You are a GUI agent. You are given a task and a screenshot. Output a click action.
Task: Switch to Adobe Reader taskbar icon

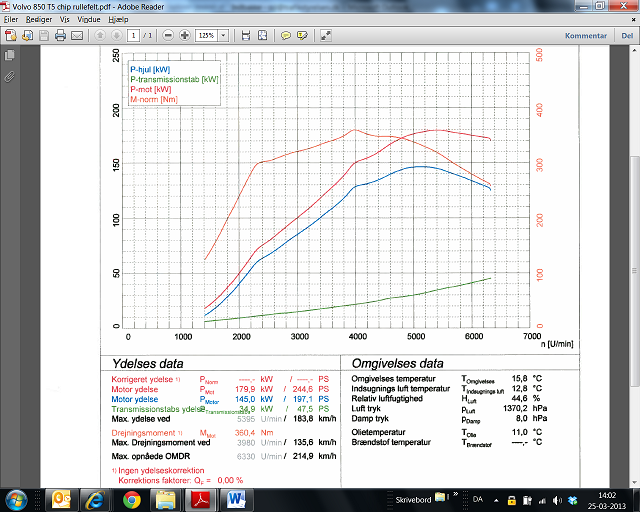[x=201, y=500]
